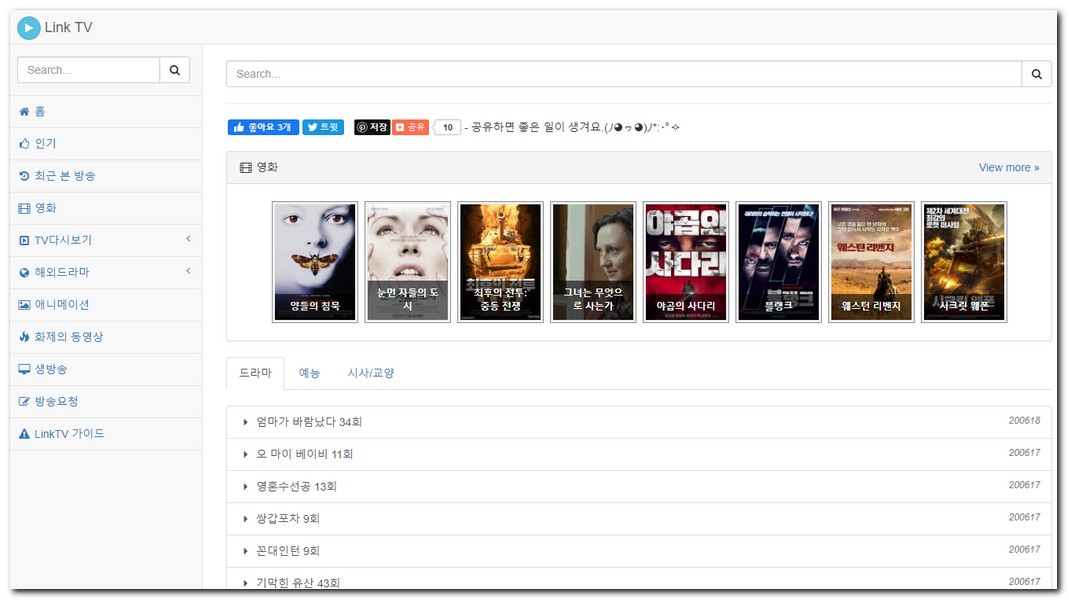Viewport: 1069px width, 600px height.
Task: Click the warning icon beside LinkTV 가이드
Action: point(25,434)
